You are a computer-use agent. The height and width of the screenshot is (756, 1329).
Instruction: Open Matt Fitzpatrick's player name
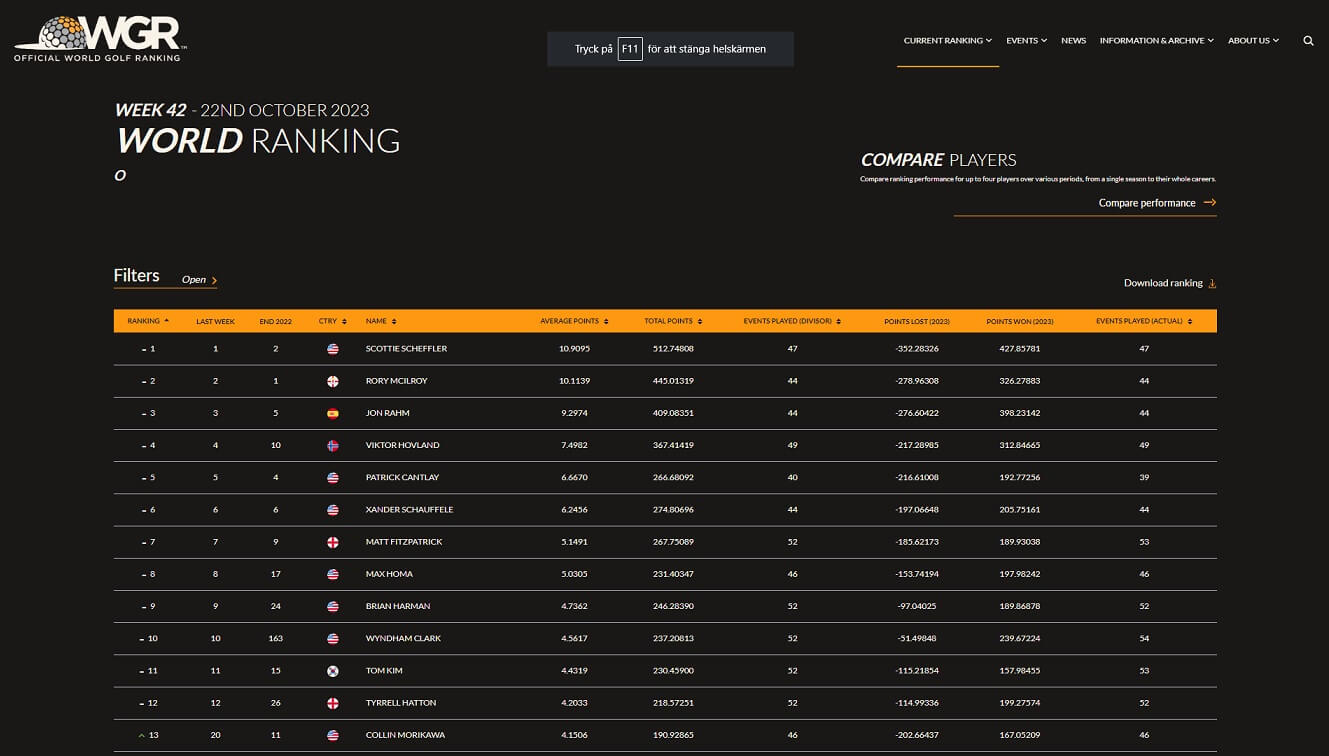[x=404, y=542]
